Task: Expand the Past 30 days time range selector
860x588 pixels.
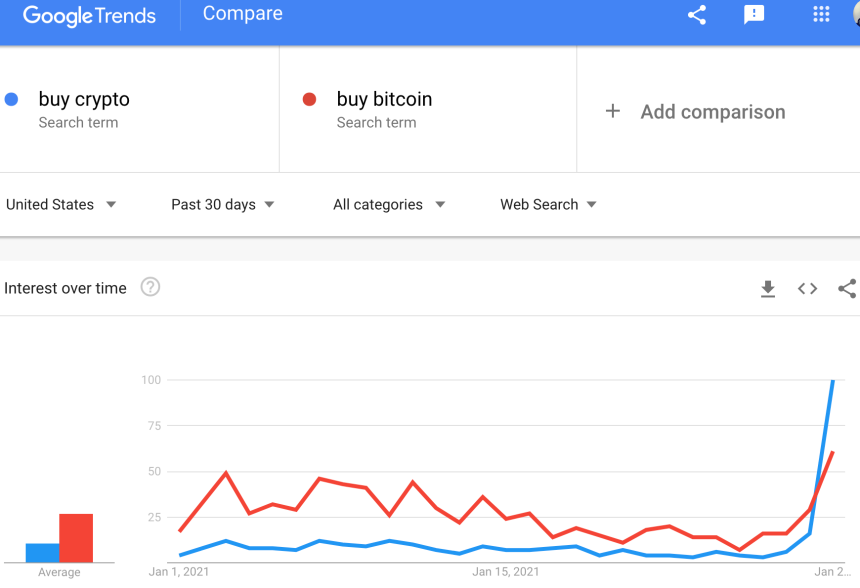Action: point(222,204)
